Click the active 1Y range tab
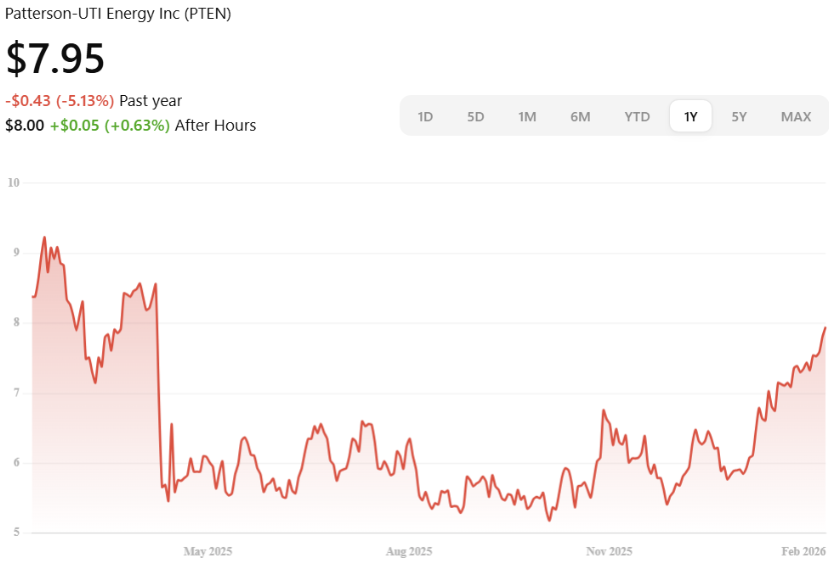Viewport: 832px width, 570px height. click(x=691, y=116)
